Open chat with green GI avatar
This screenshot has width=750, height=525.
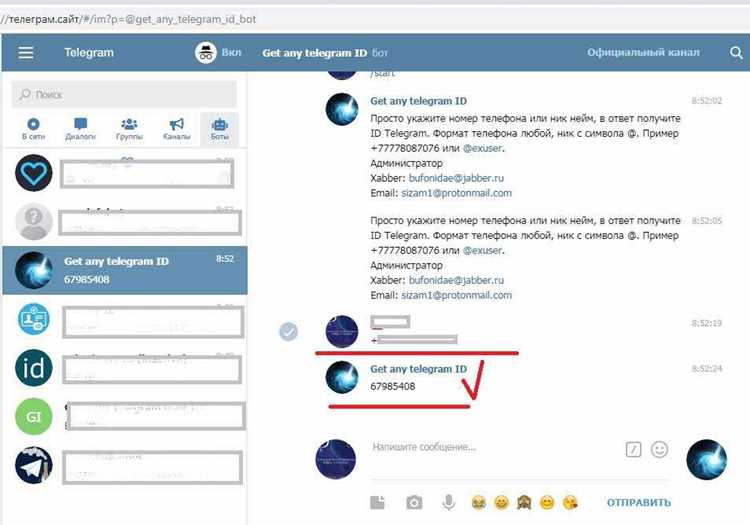point(124,416)
